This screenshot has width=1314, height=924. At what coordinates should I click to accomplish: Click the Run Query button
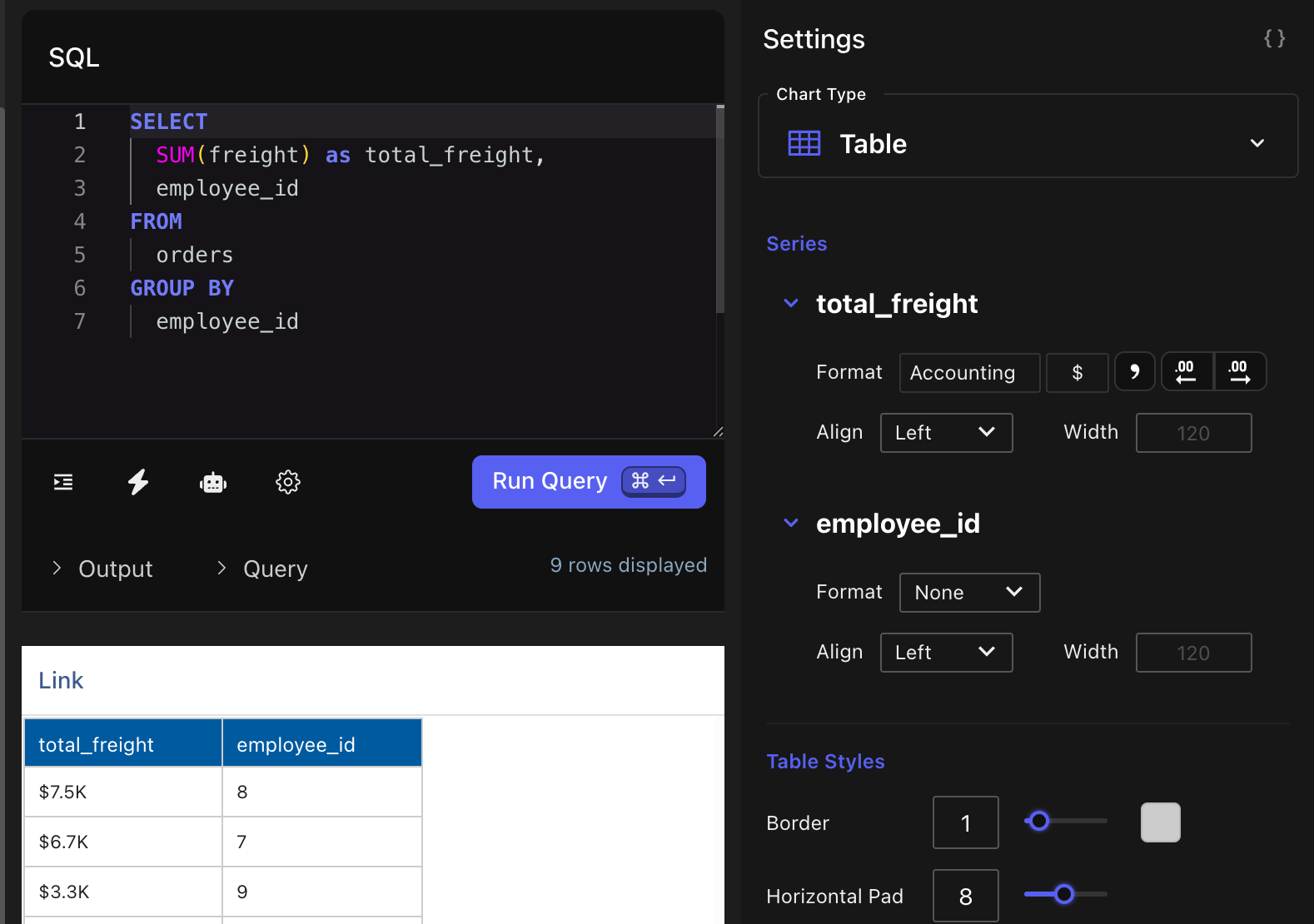coord(588,481)
